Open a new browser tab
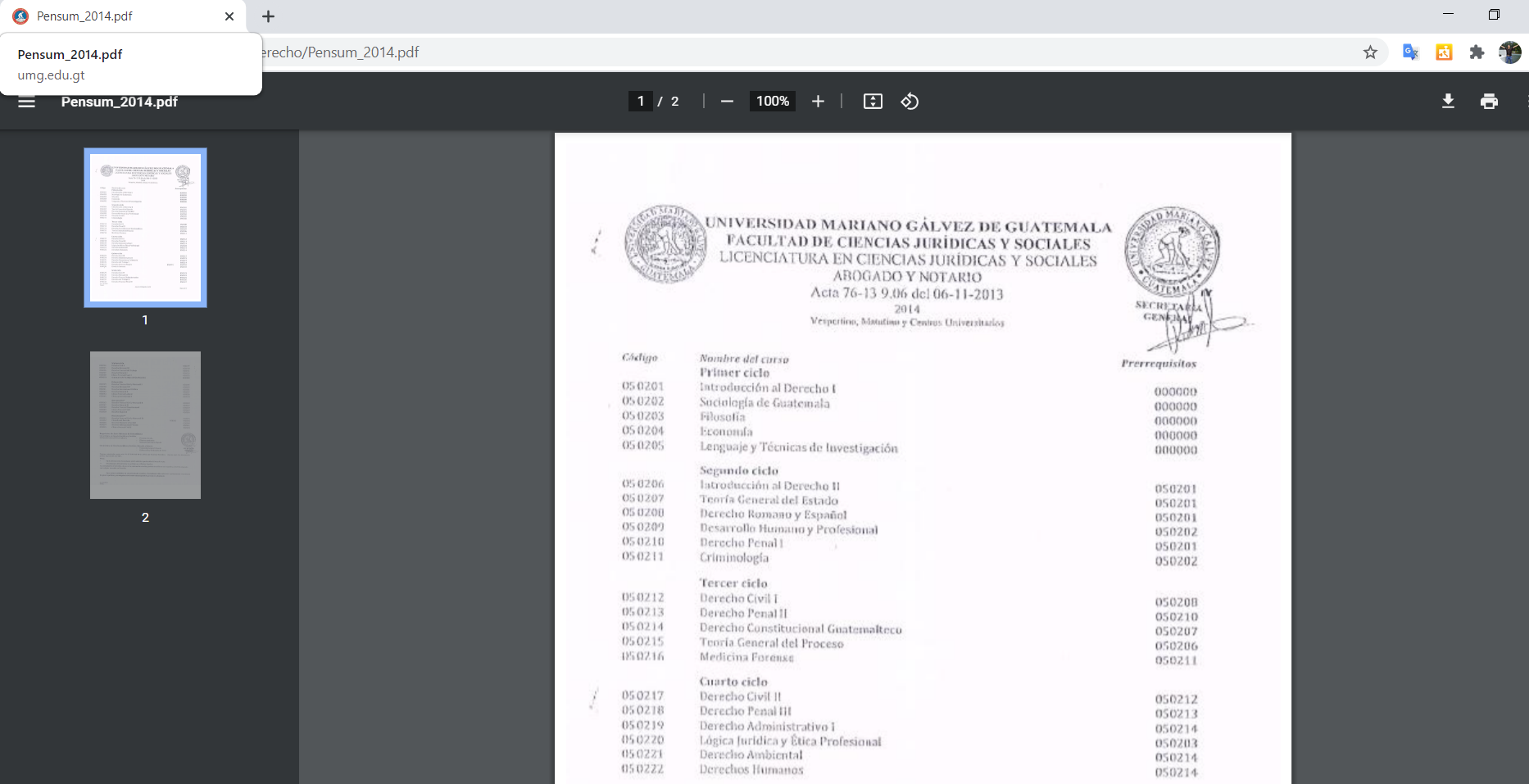Viewport: 1529px width, 784px height. 268,16
